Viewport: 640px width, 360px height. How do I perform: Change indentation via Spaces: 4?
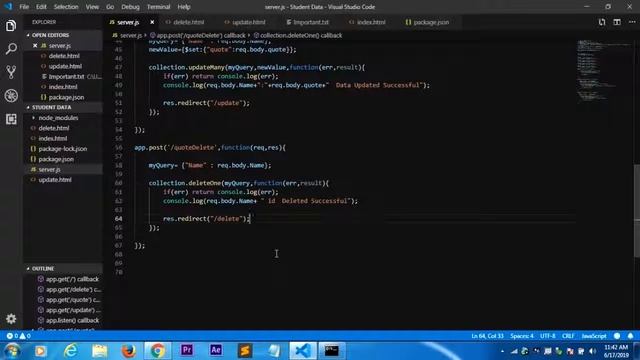[522, 336]
